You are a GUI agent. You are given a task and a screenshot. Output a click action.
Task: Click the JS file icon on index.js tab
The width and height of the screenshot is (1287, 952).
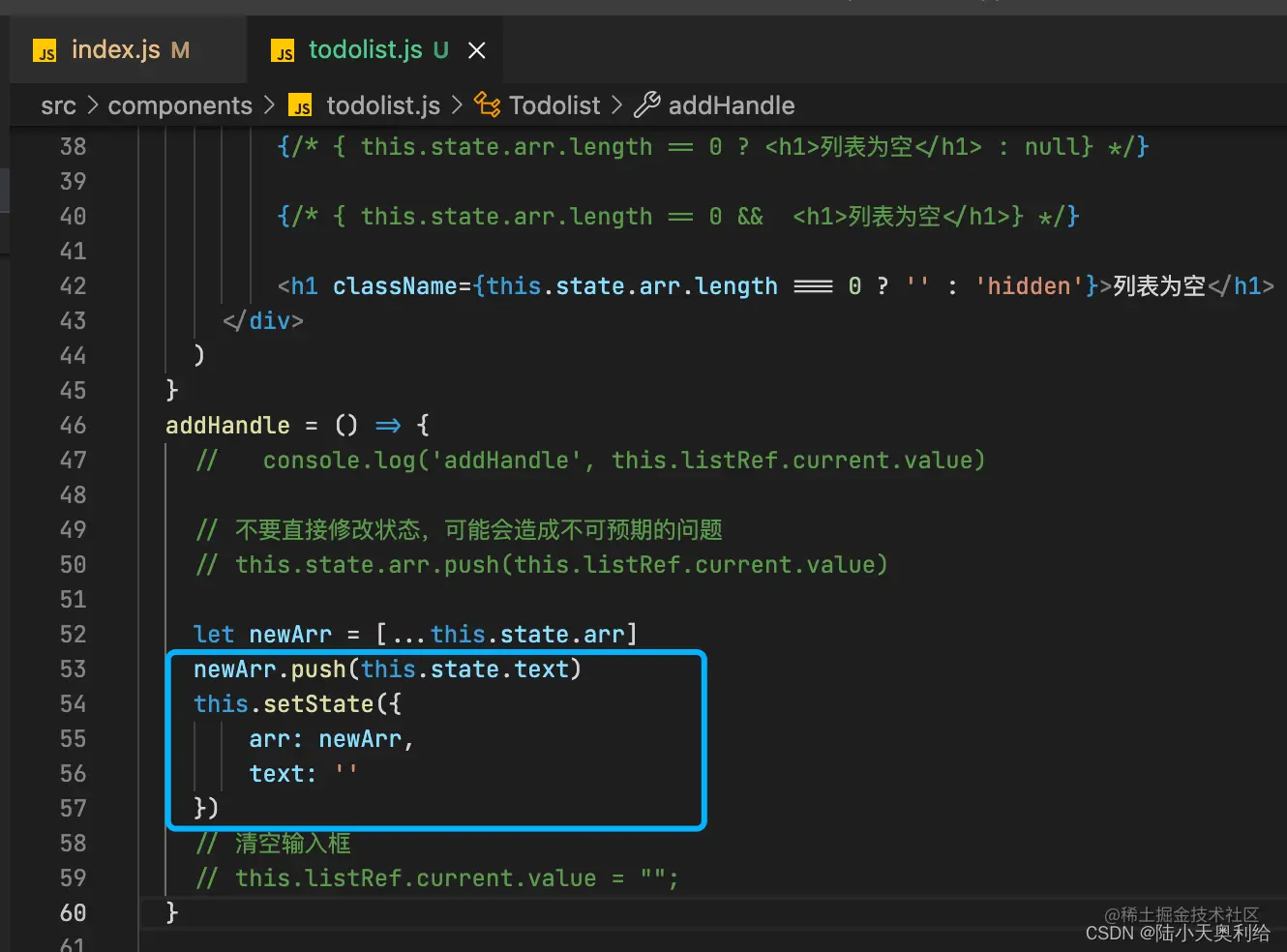[45, 50]
